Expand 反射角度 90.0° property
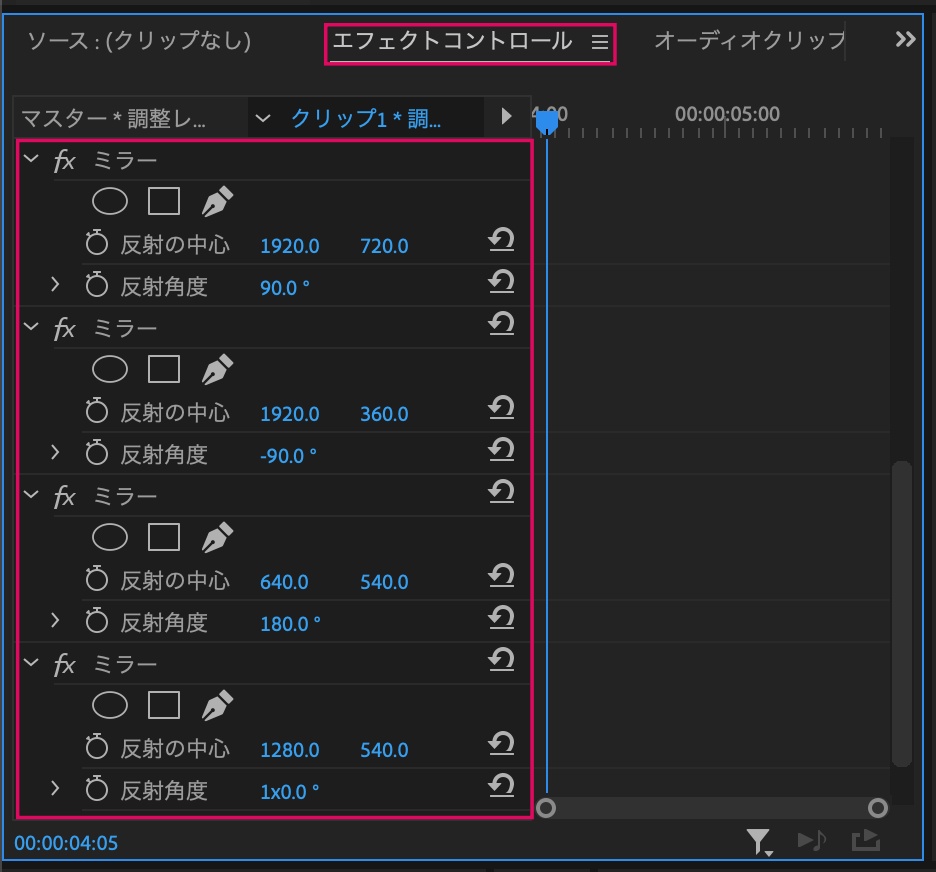The width and height of the screenshot is (936, 872). click(55, 284)
